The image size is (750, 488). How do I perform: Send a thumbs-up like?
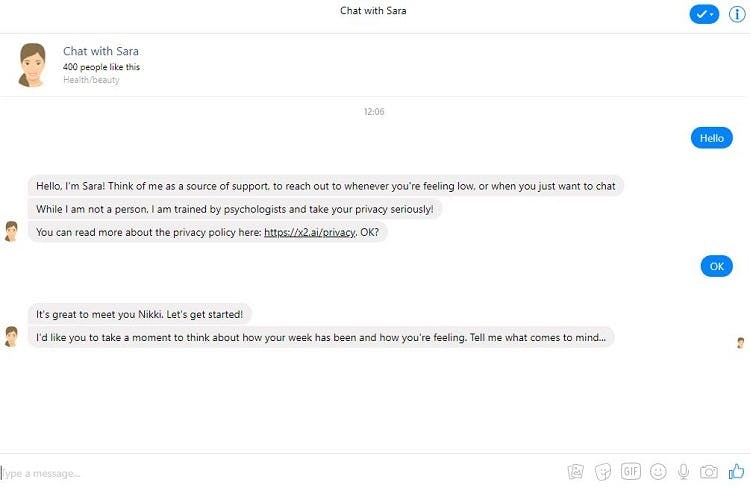(x=737, y=471)
